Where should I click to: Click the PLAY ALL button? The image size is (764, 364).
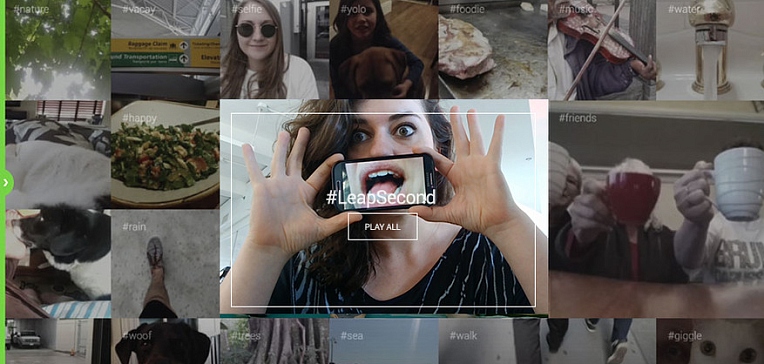pos(382,227)
